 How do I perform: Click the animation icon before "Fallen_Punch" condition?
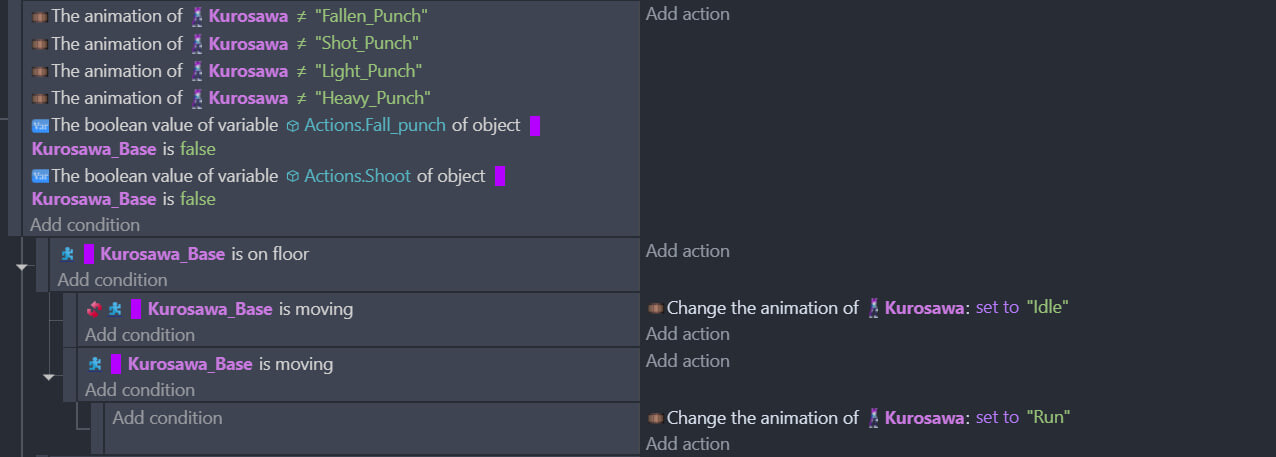click(x=40, y=17)
